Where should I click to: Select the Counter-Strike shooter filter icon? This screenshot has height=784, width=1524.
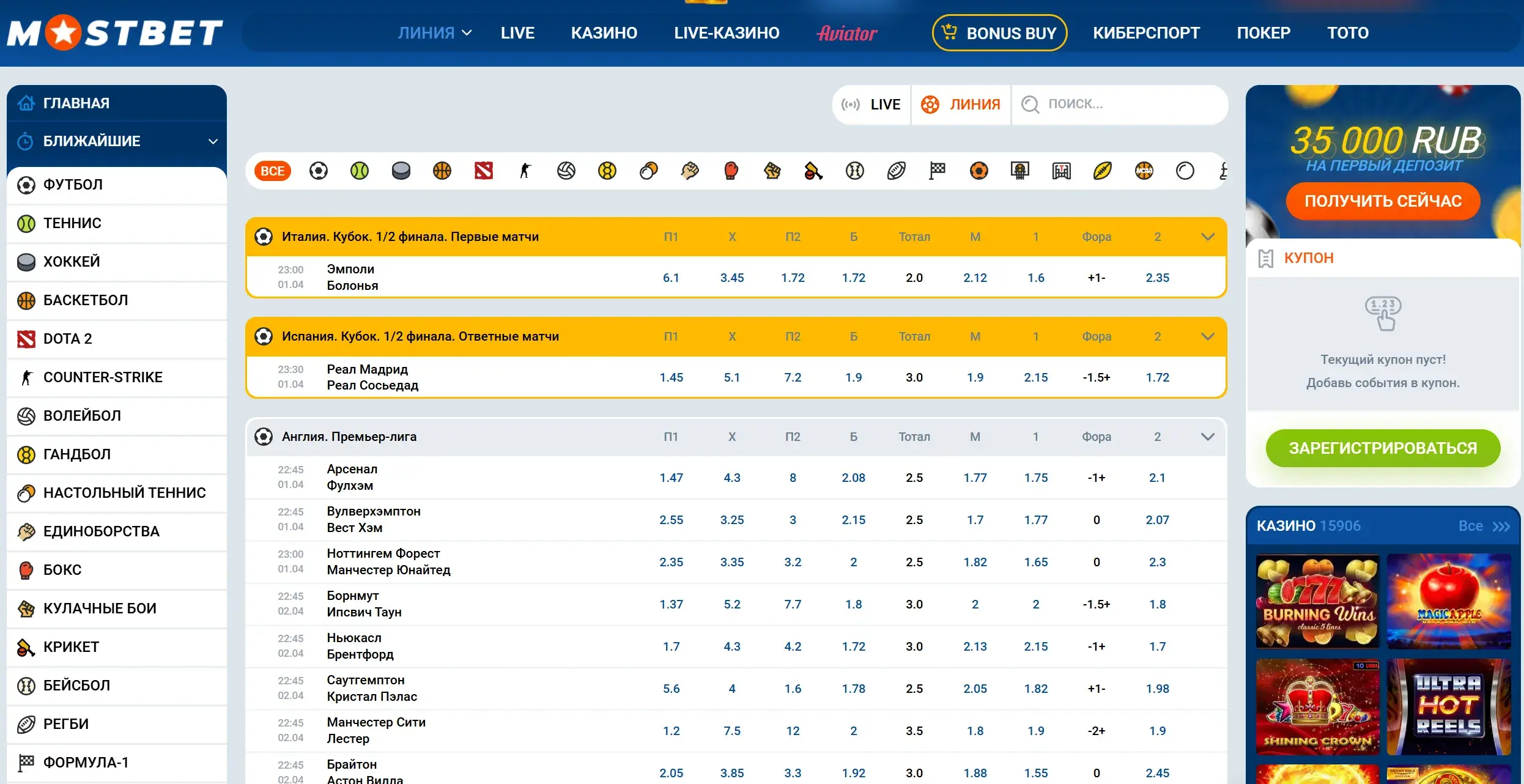[525, 171]
